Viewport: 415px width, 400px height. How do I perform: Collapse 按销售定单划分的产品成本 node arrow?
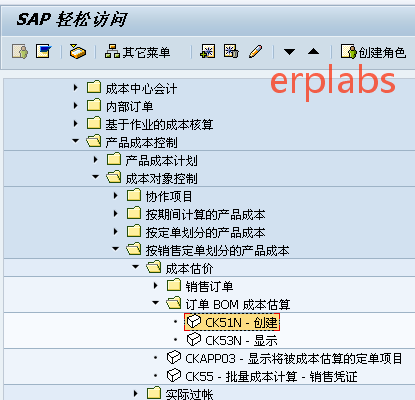pyautogui.click(x=116, y=249)
